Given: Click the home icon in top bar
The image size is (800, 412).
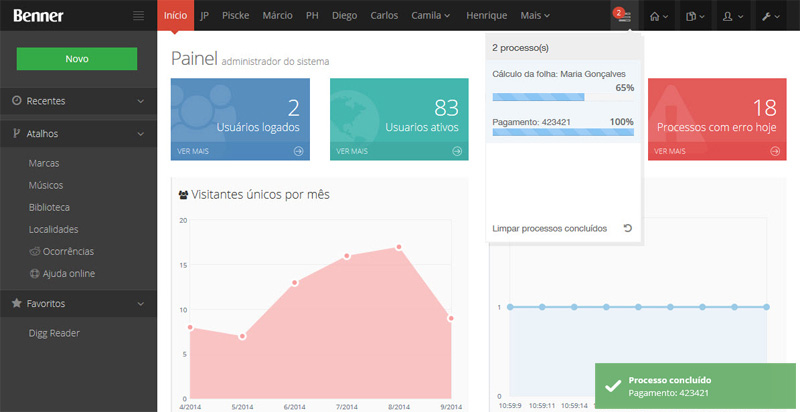Looking at the screenshot, I should pyautogui.click(x=660, y=16).
